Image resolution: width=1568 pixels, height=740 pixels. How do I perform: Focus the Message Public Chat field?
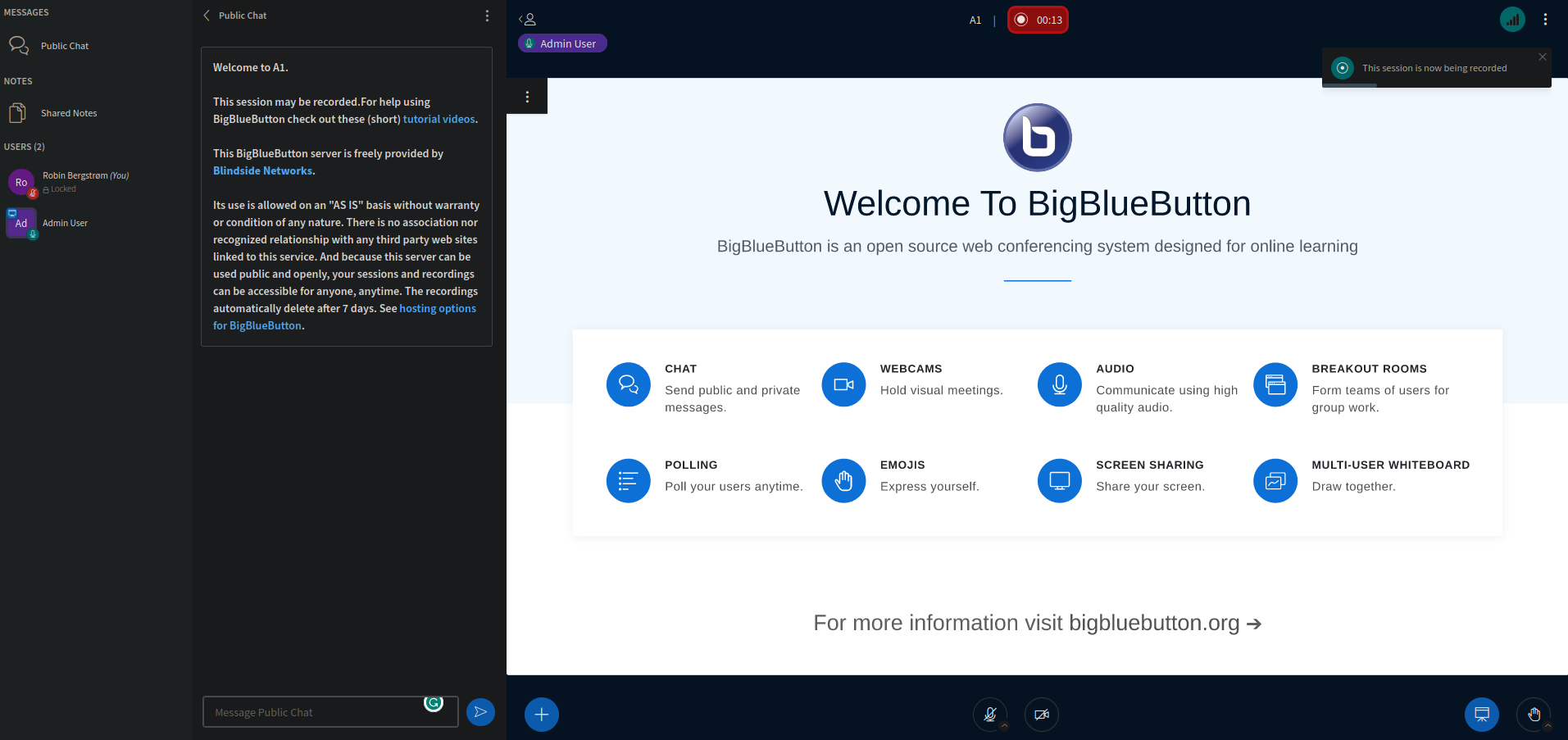pyautogui.click(x=330, y=712)
